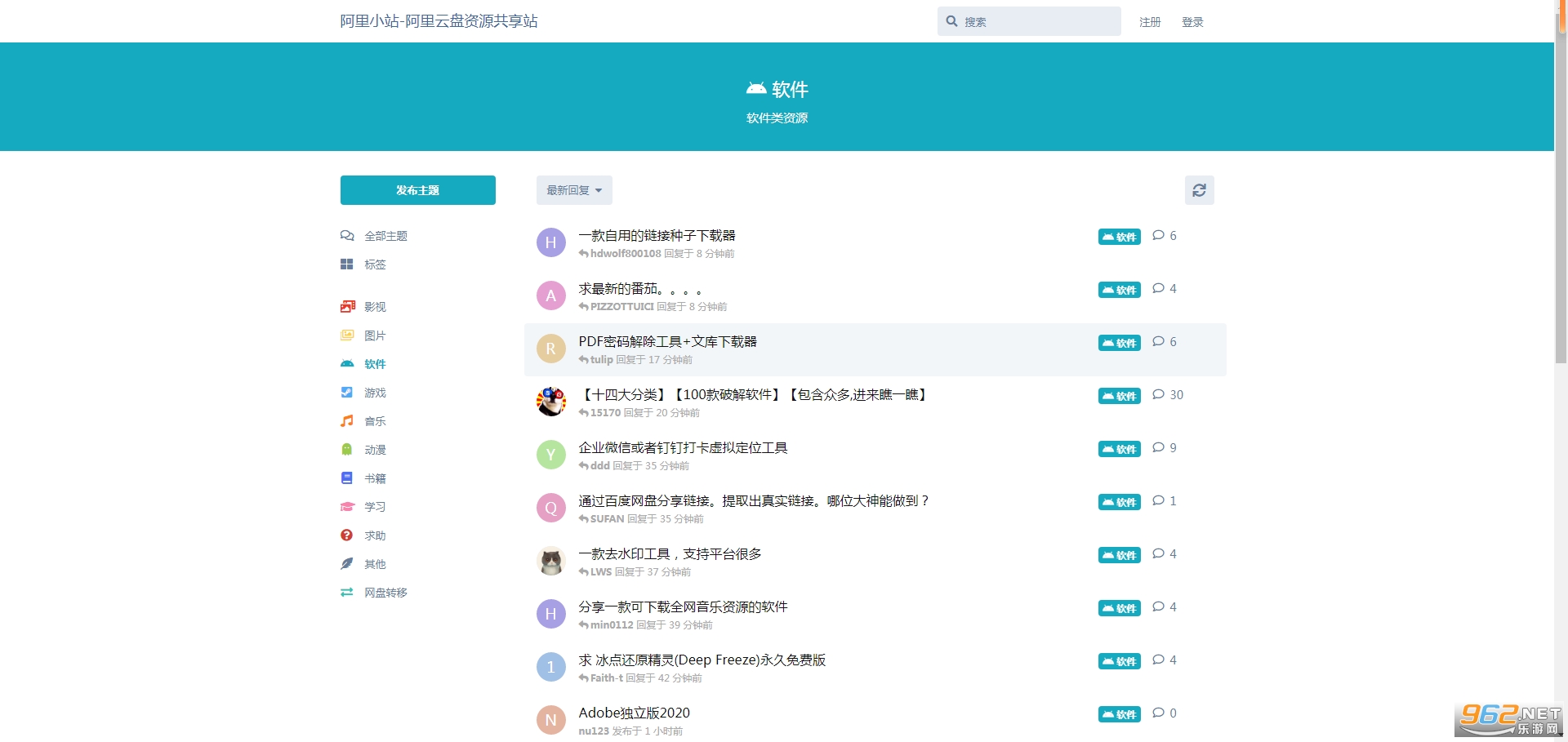Click the 网盘转移 transfer arrows icon
This screenshot has height=742, width=1568.
(x=347, y=593)
